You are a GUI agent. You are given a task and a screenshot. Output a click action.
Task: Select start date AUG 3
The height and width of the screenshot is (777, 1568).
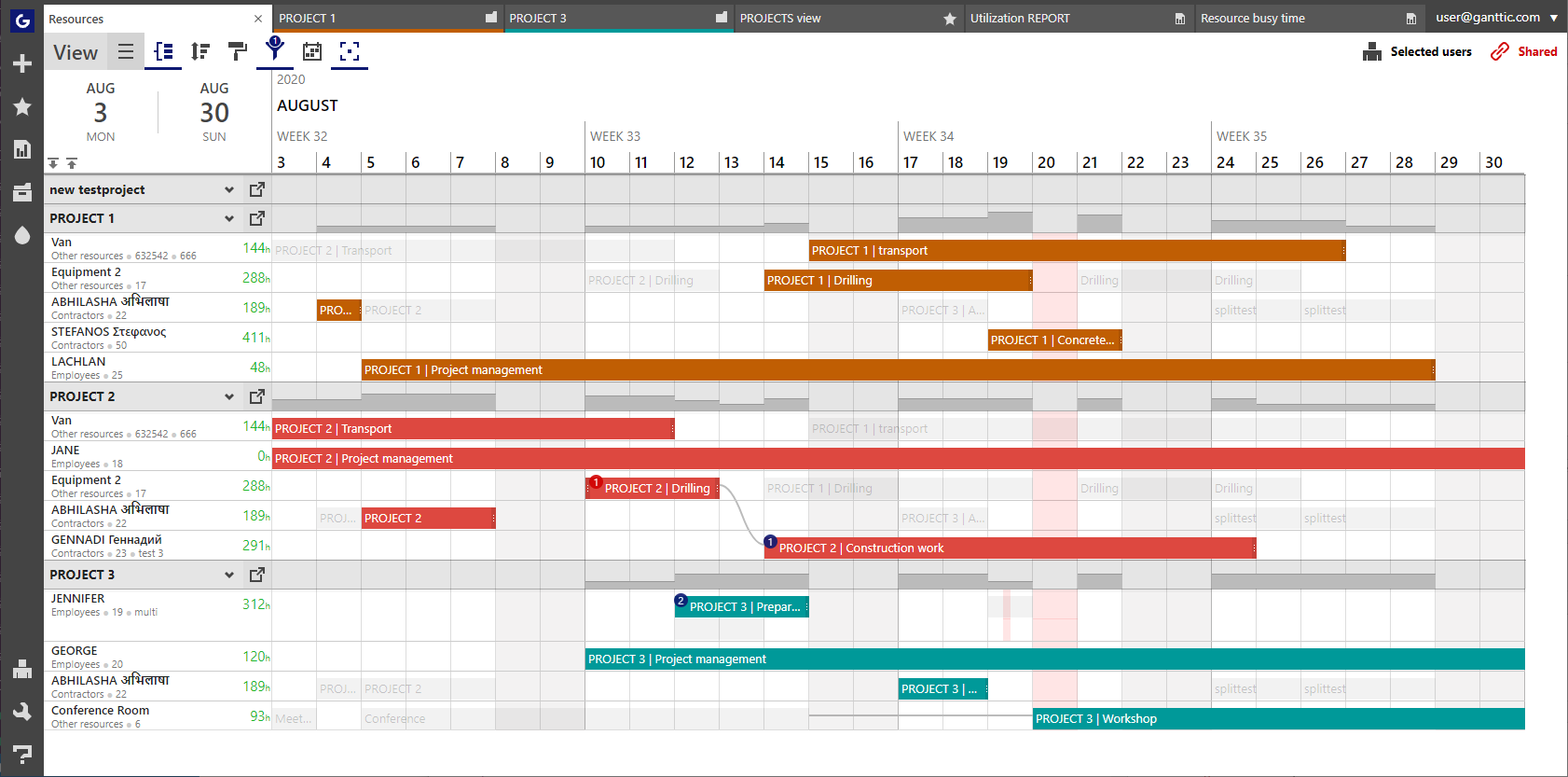101,112
